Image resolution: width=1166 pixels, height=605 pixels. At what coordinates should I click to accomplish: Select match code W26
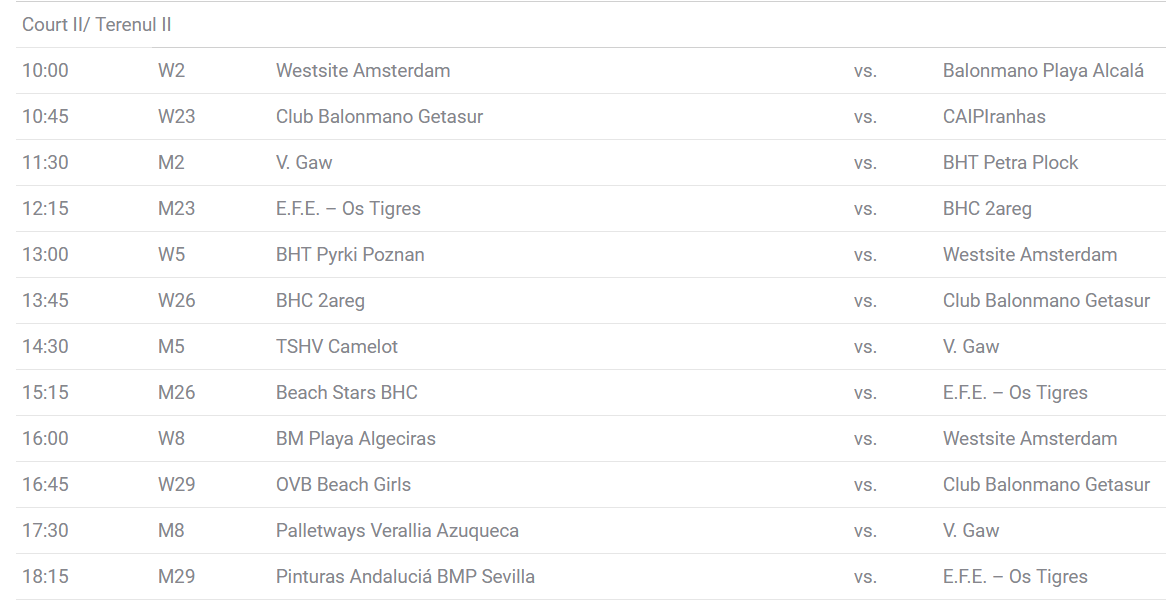coord(177,301)
